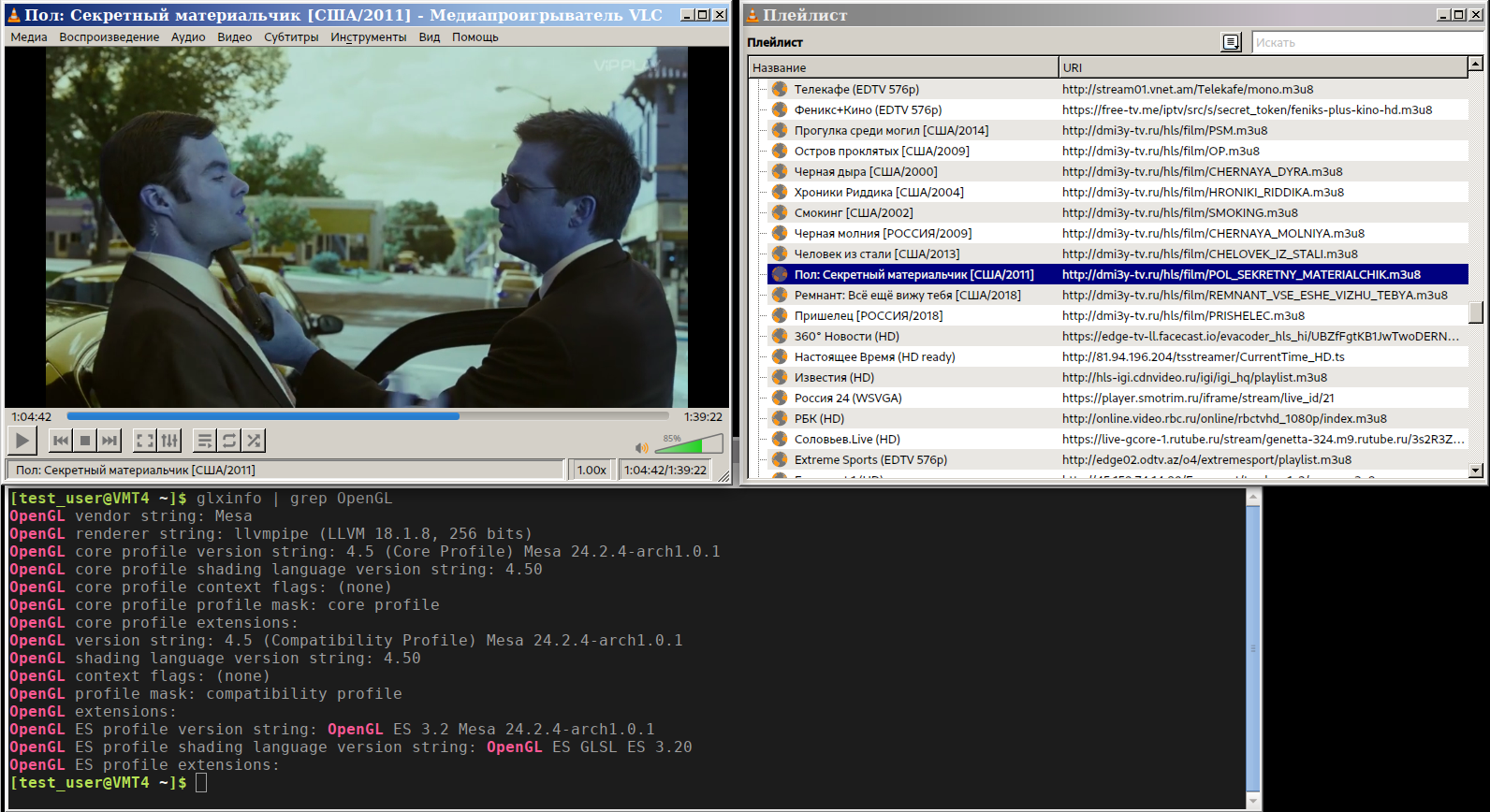Click the playlist scrollbar thumb
Viewport: 1490px width, 812px height.
(x=1476, y=312)
